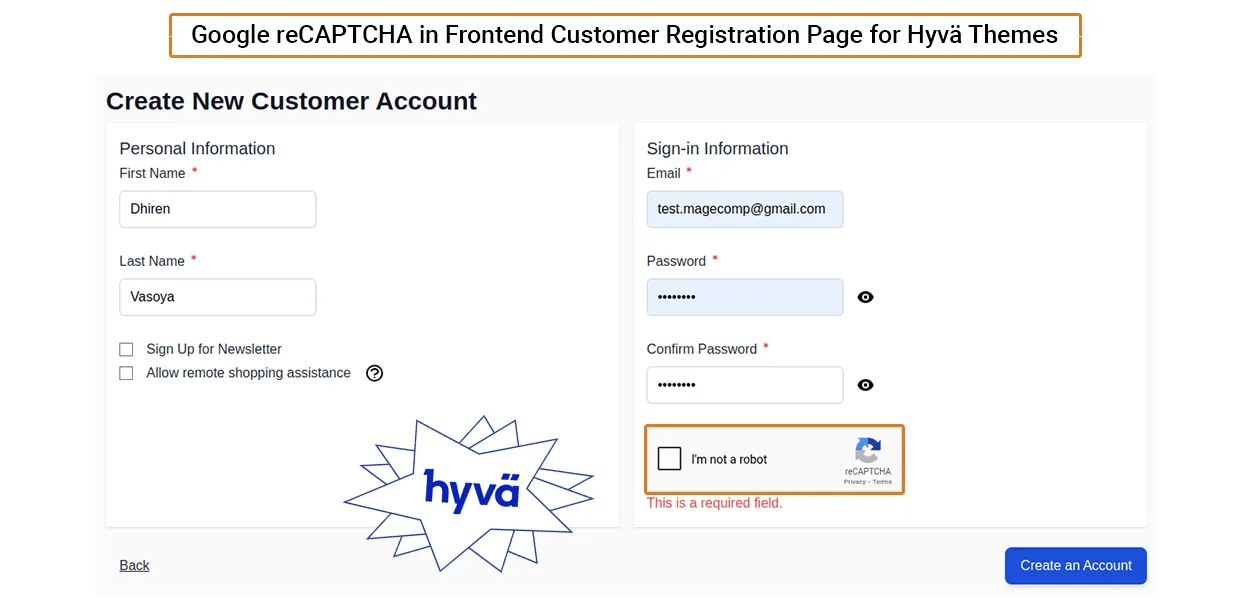
Task: Check Allow remote shopping assistance
Action: [126, 373]
